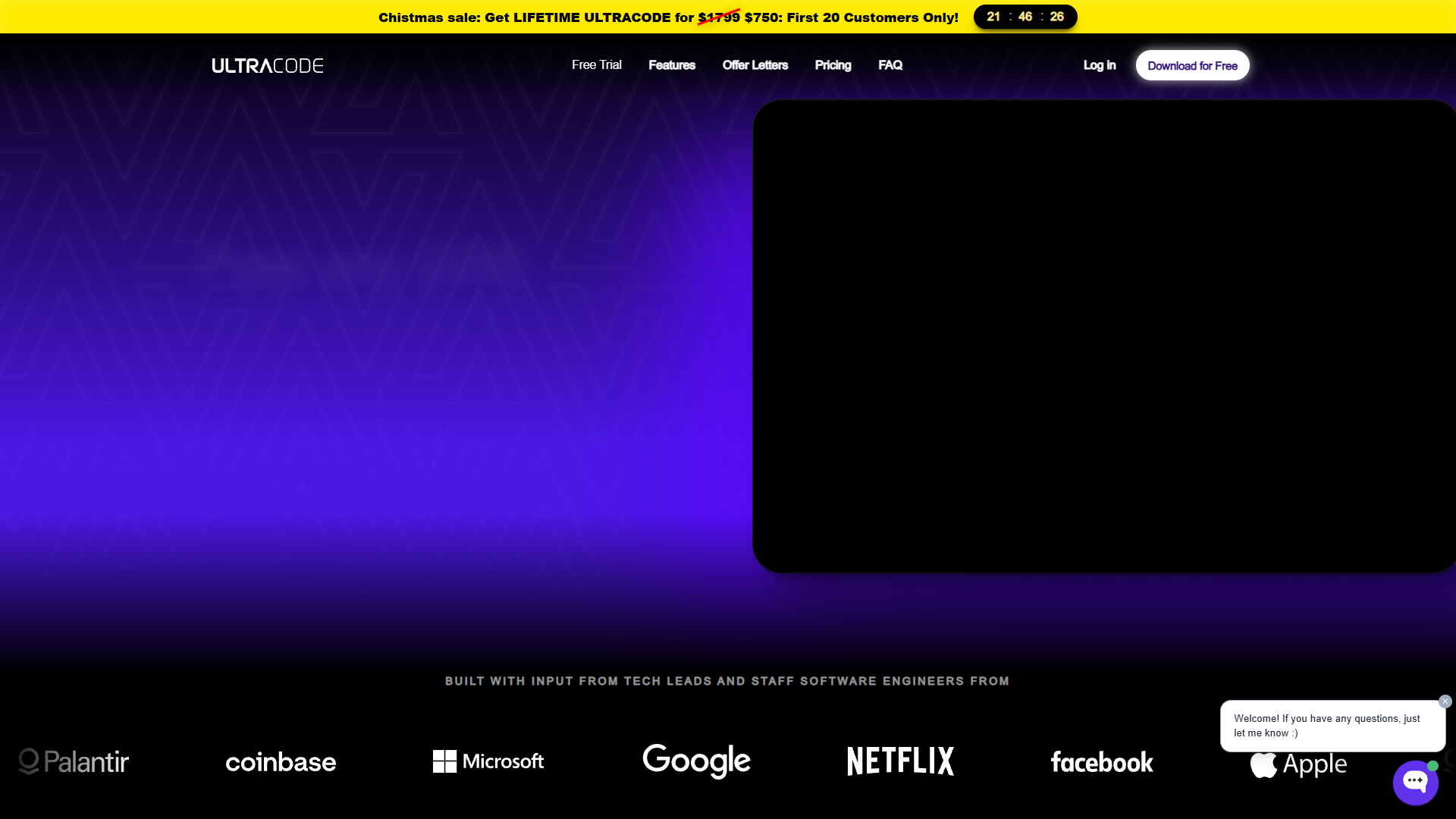Click the ULTRACODE logo
The image size is (1456, 819).
(x=267, y=66)
